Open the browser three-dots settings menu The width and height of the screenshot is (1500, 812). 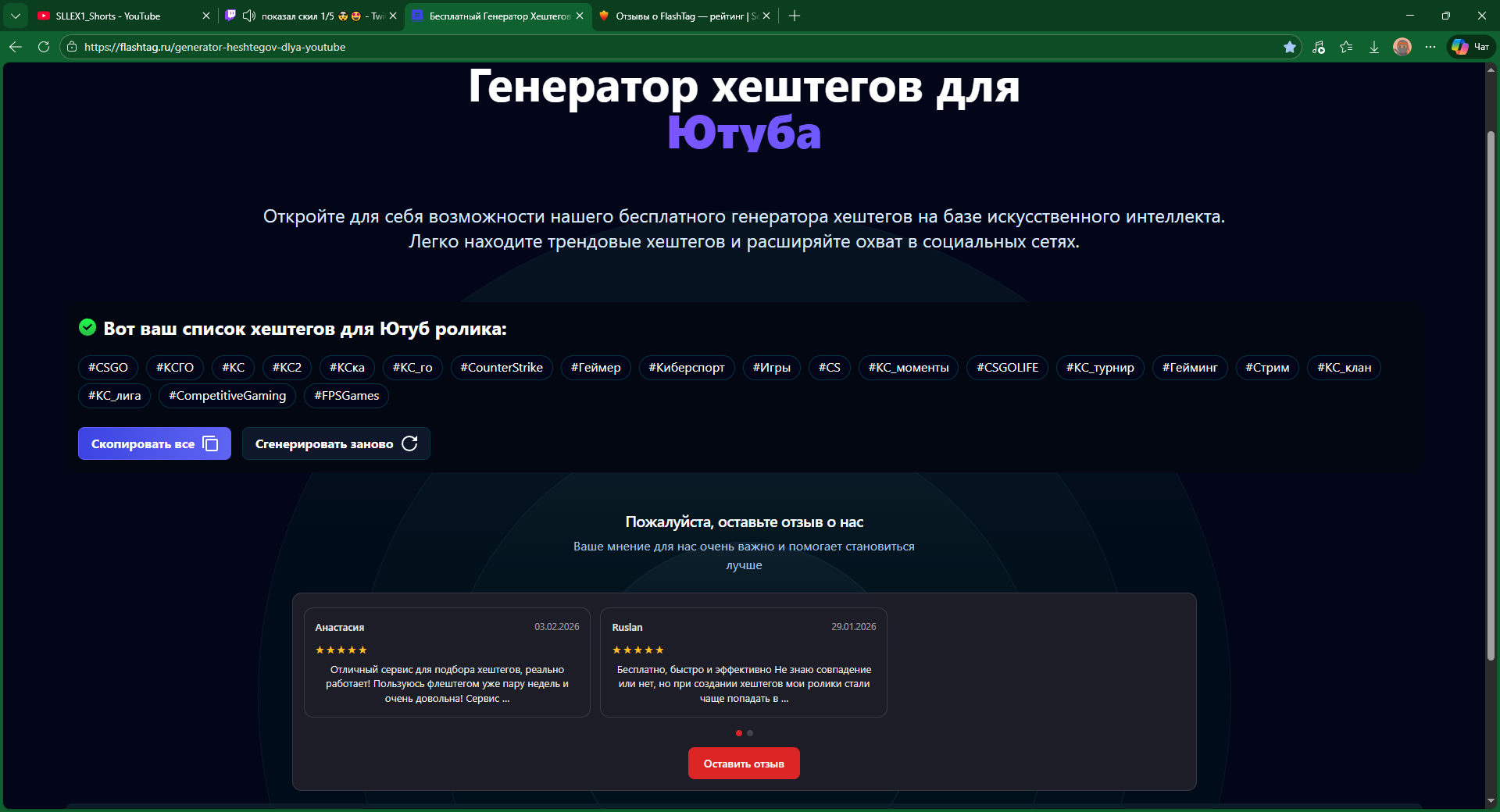1430,47
